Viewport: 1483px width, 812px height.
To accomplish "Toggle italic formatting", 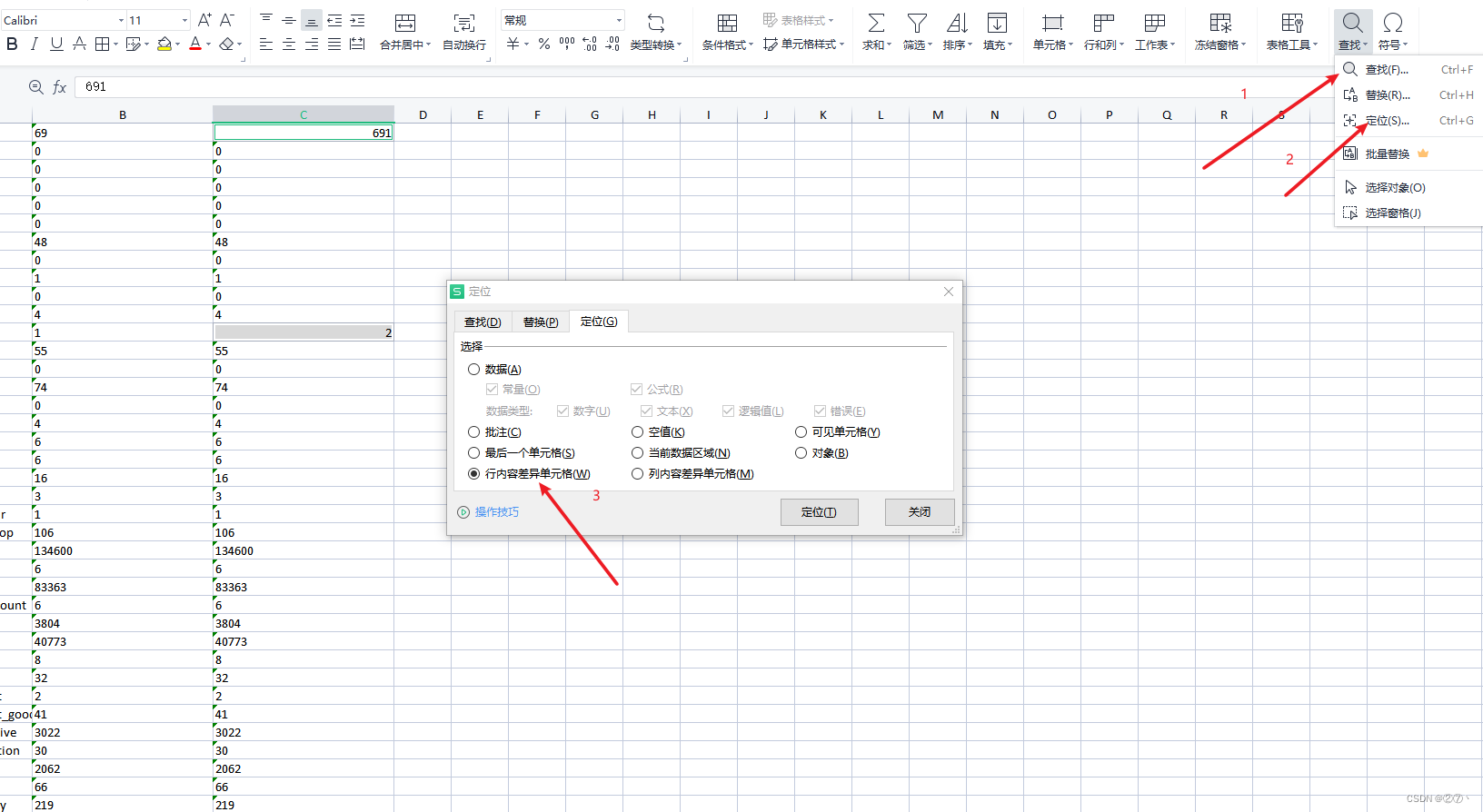I will tap(34, 44).
